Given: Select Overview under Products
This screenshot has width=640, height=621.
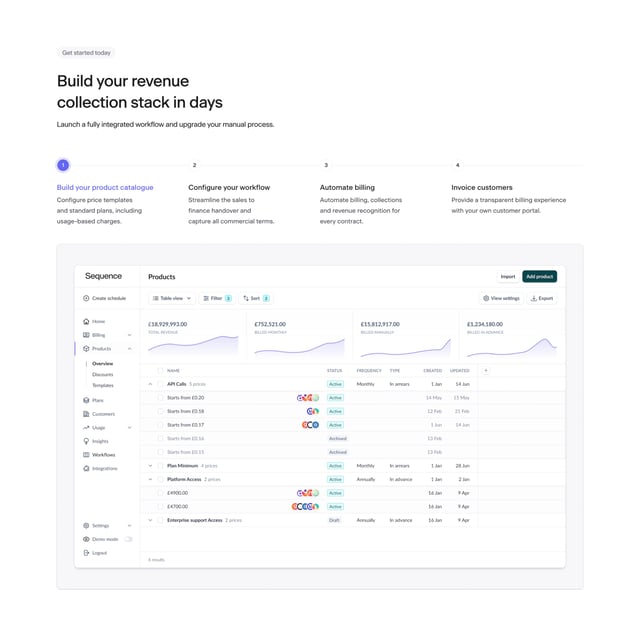Looking at the screenshot, I should click(x=102, y=364).
